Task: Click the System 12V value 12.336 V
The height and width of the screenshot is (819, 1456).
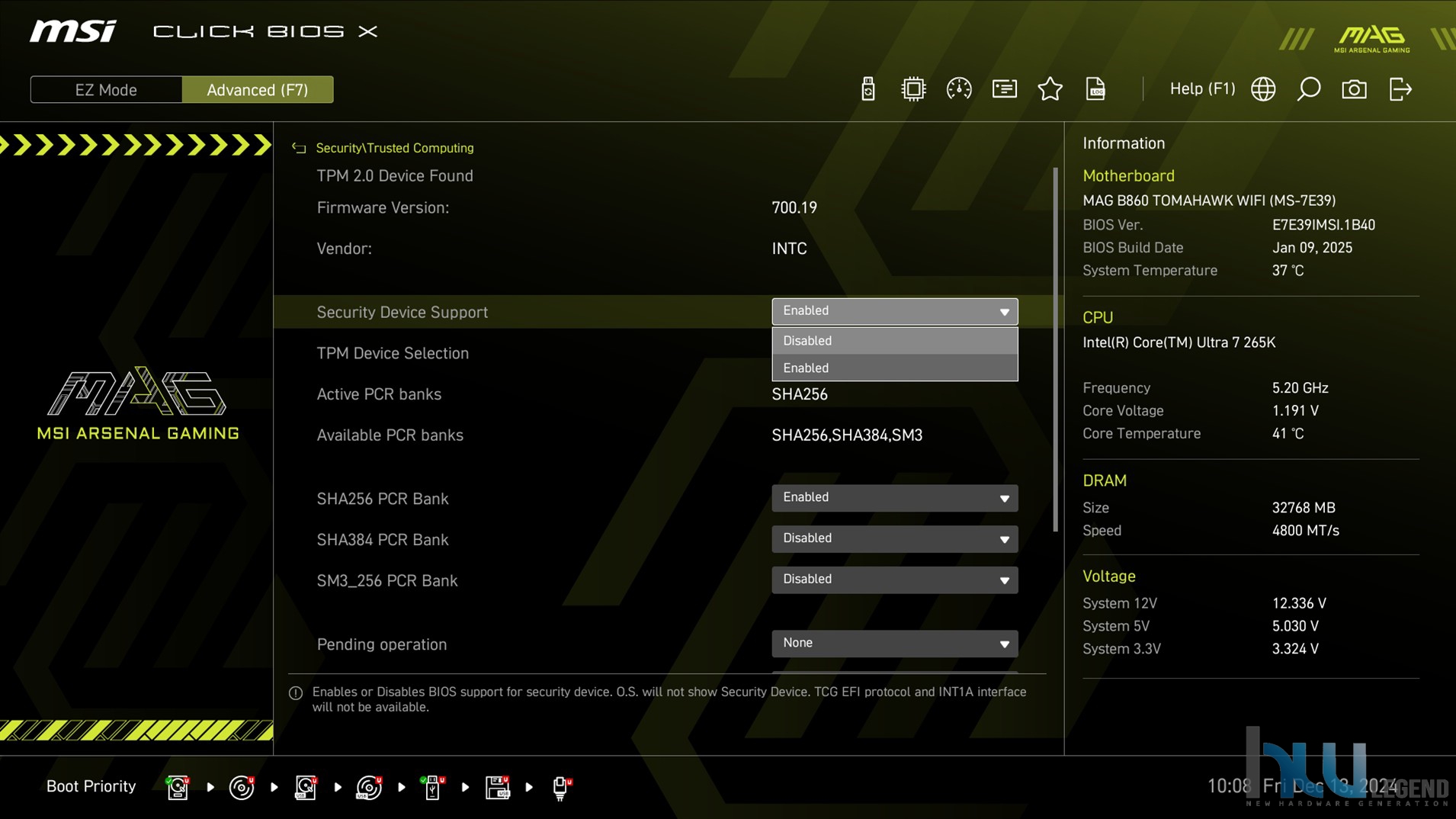Action: click(1299, 603)
